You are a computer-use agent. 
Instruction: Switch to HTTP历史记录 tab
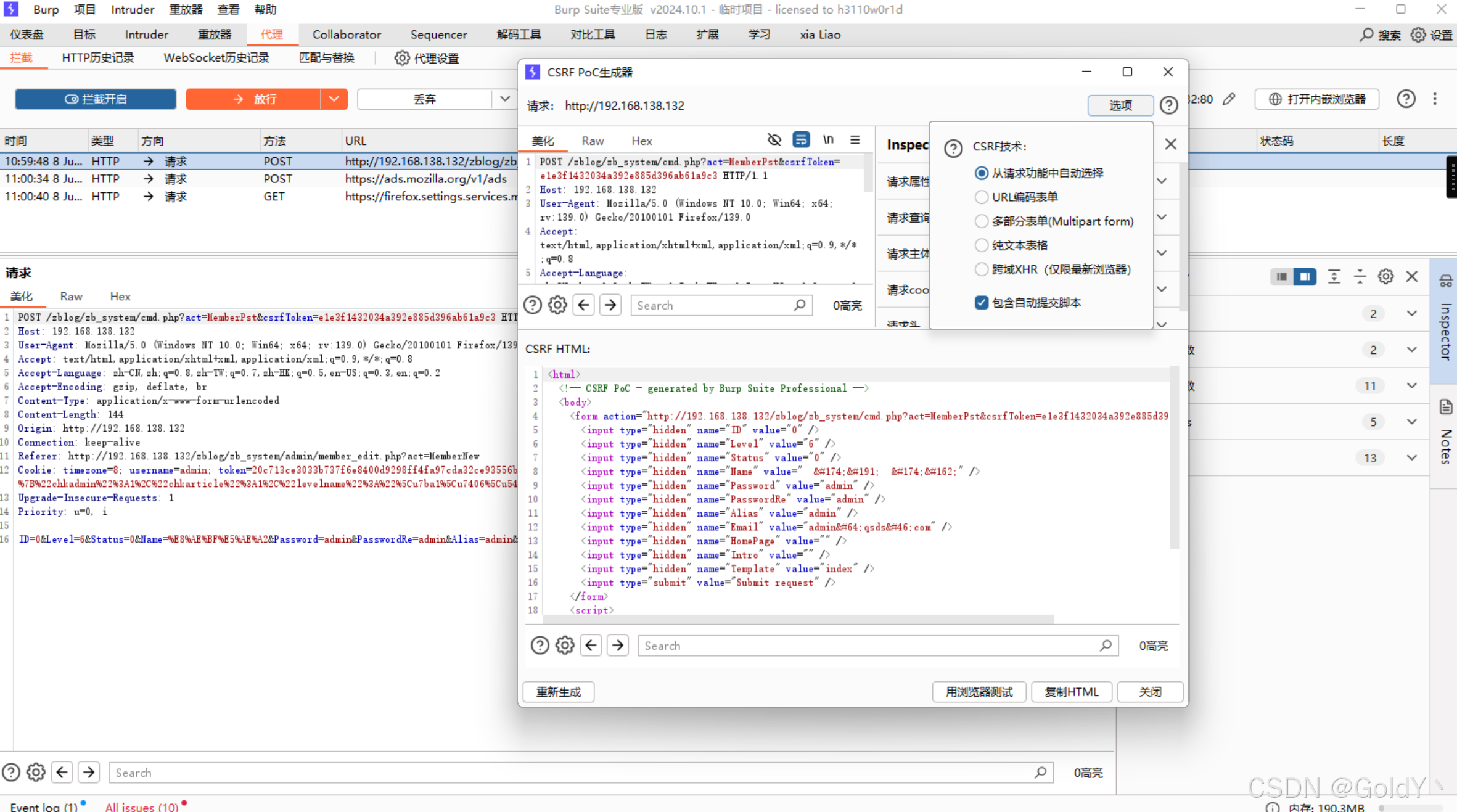click(98, 58)
